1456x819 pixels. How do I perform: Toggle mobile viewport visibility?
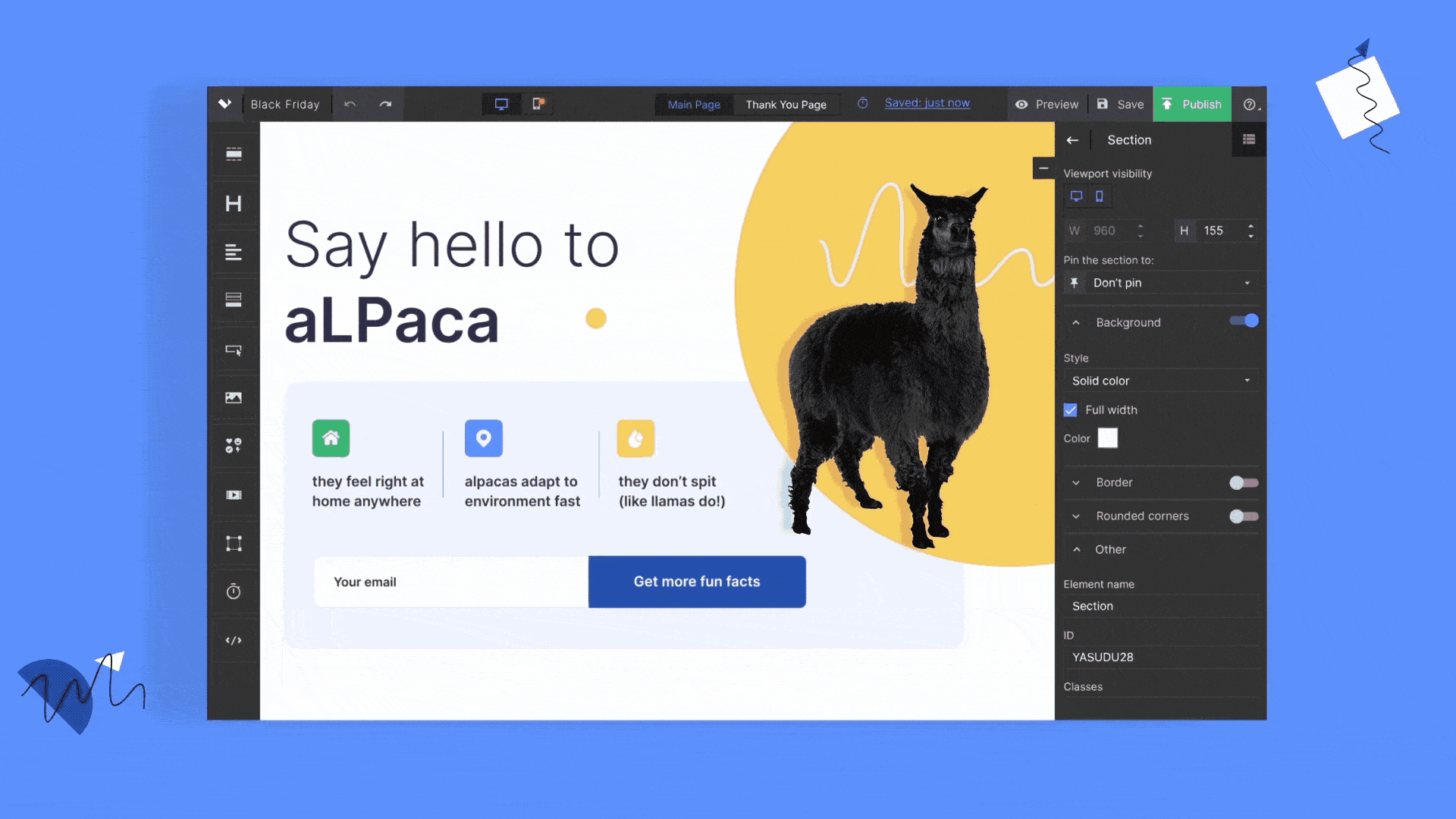tap(1100, 196)
